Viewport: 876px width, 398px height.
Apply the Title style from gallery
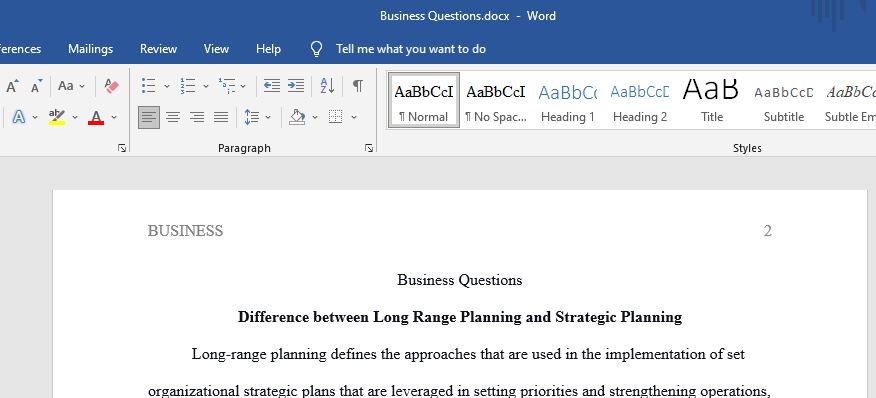click(712, 101)
